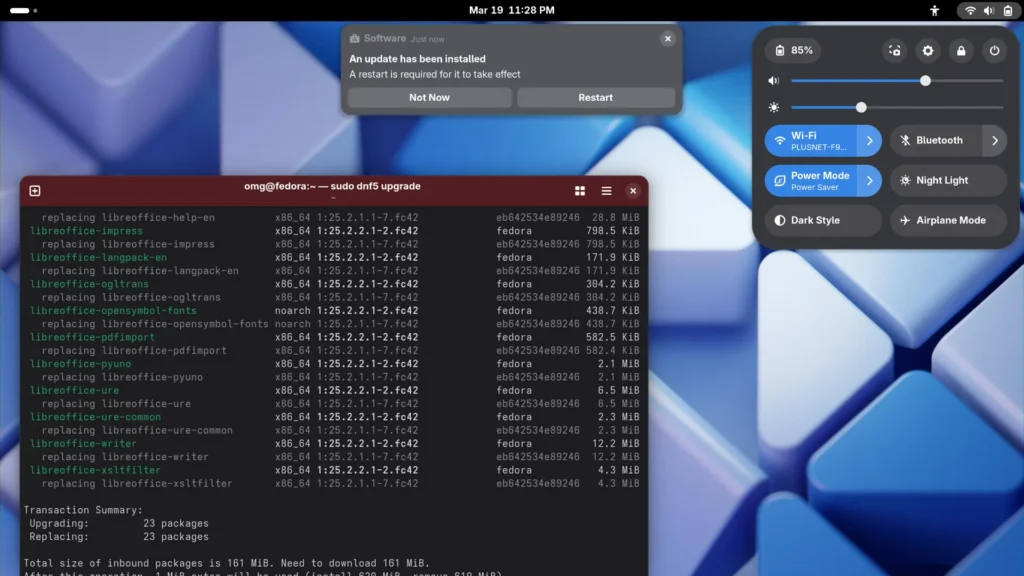
Task: Expand Bluetooth device options
Action: [994, 140]
